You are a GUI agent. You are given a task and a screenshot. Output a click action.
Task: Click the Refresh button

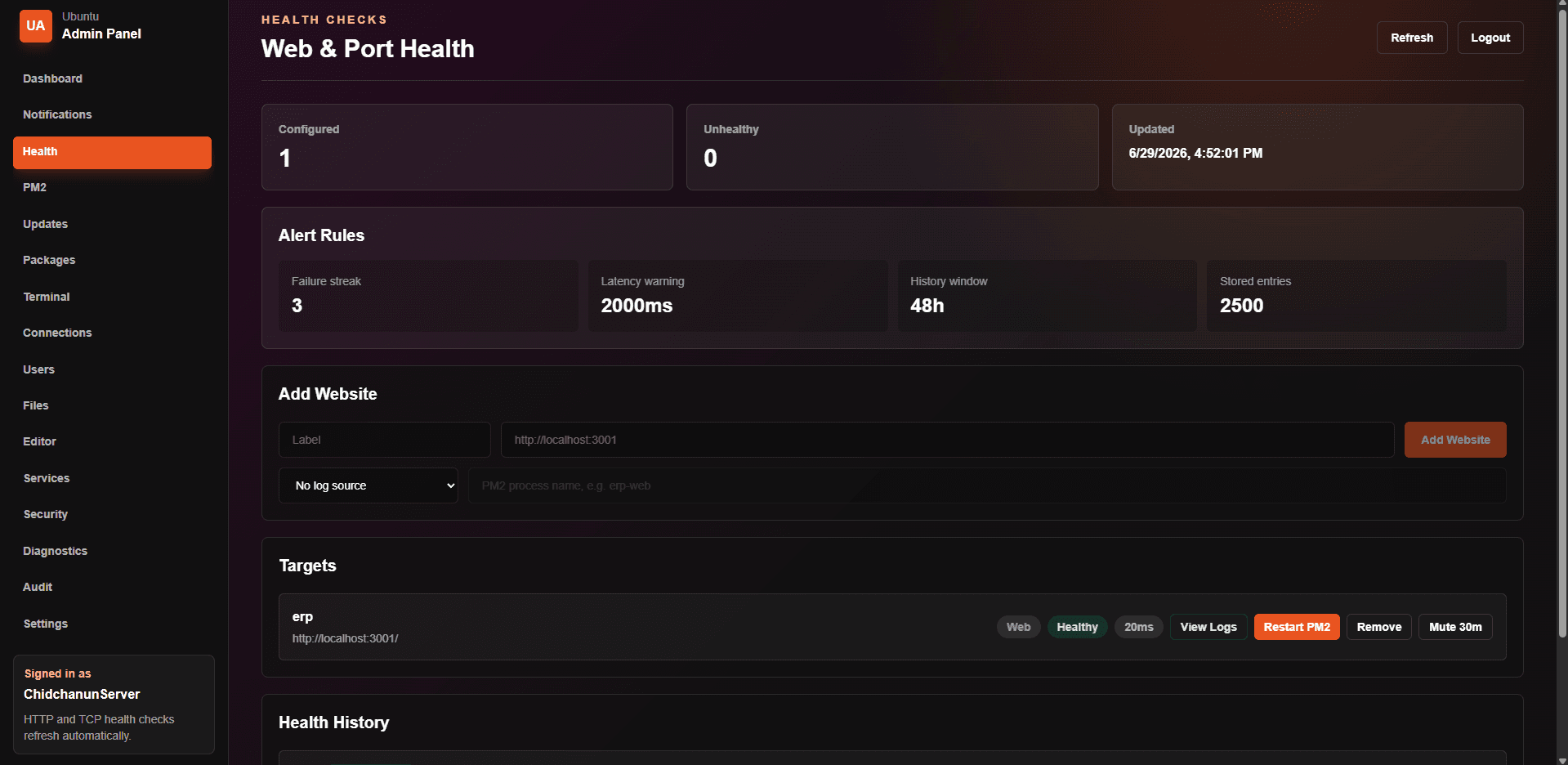tap(1412, 38)
